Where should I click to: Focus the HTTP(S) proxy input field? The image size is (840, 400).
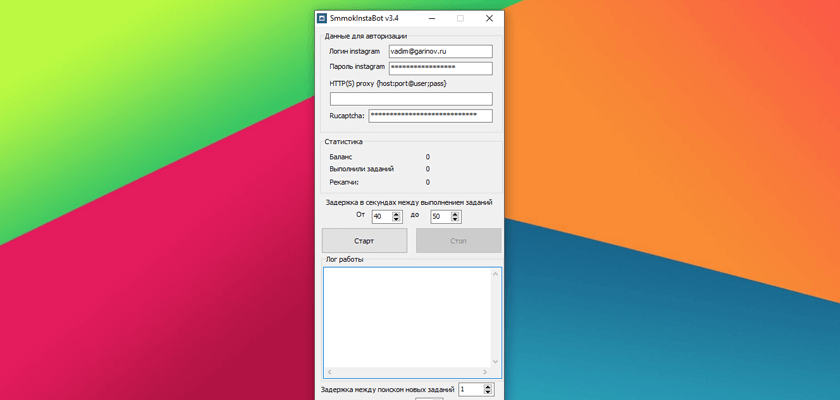[x=411, y=99]
